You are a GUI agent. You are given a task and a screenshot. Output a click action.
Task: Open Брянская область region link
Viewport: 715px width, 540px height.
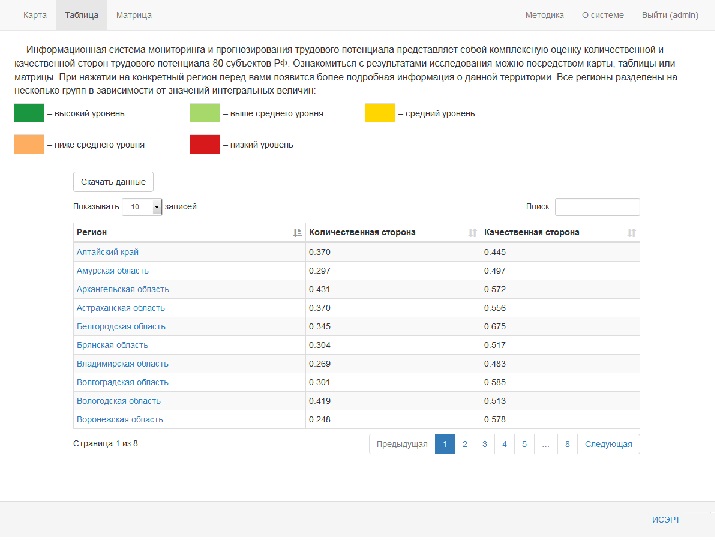pyautogui.click(x=112, y=345)
